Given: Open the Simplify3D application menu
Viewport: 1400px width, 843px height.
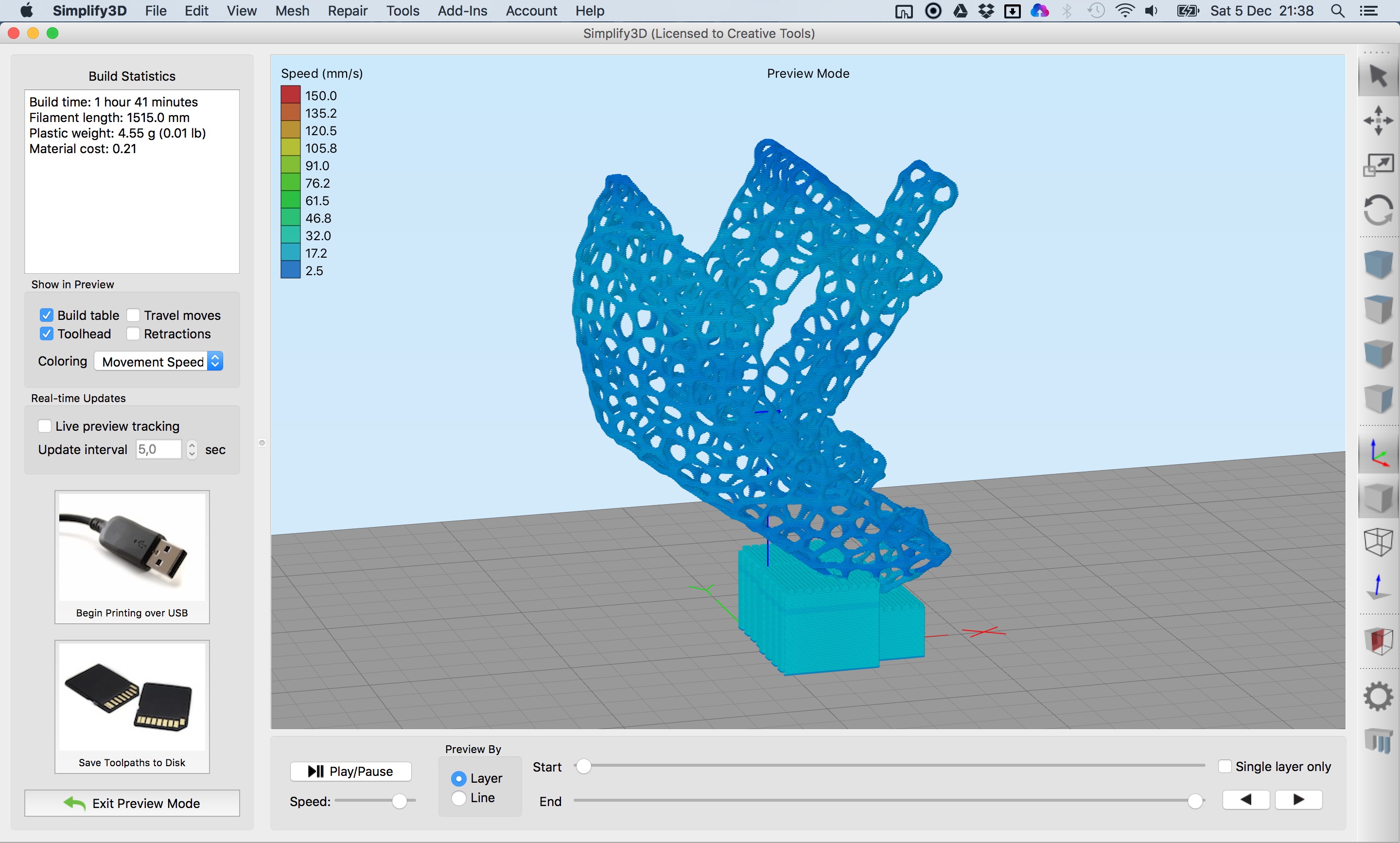Looking at the screenshot, I should (89, 11).
